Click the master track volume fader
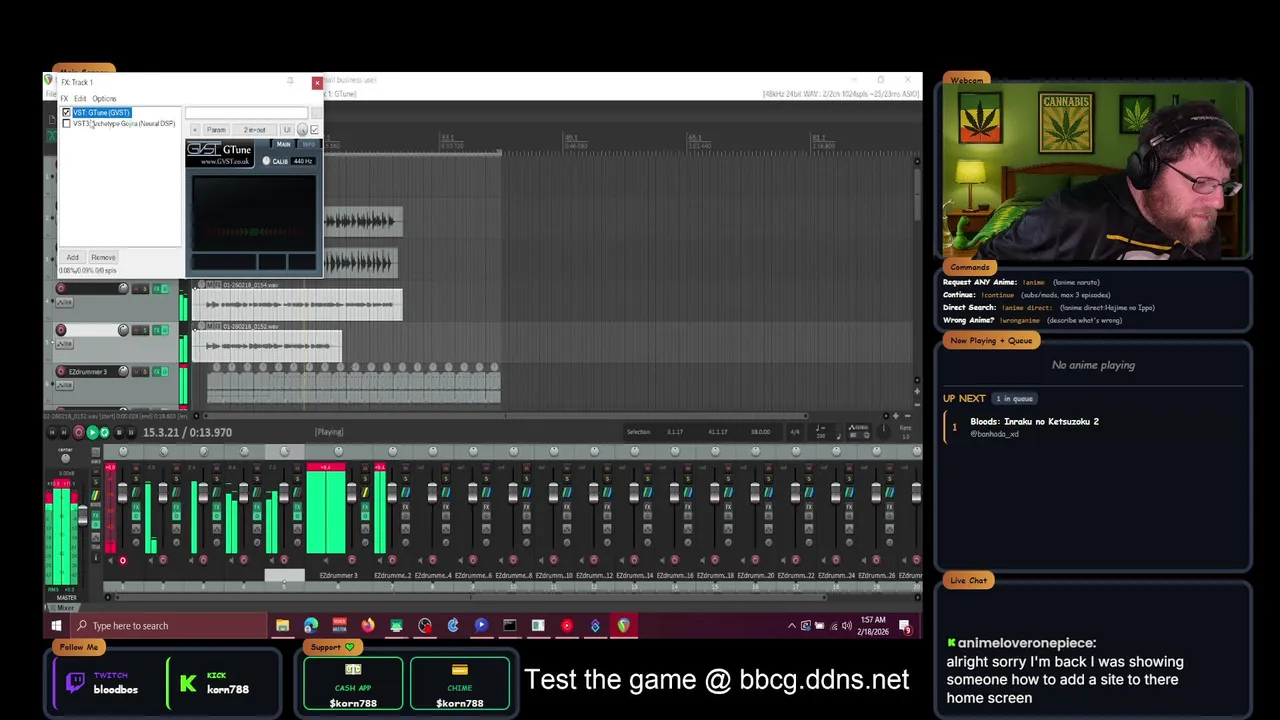The image size is (1280, 720). click(82, 517)
